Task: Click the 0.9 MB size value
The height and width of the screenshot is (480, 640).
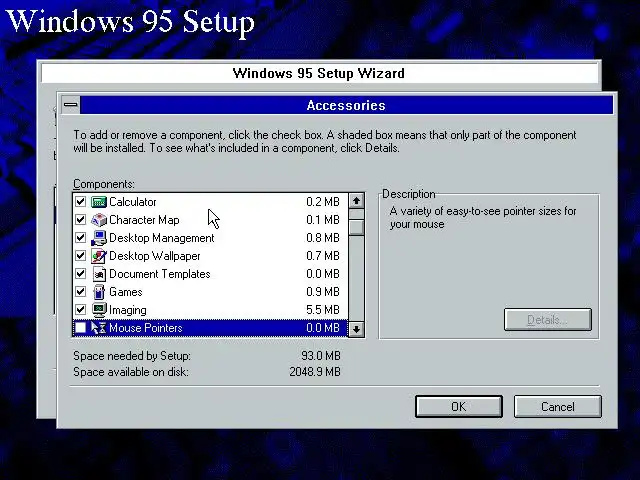Action: (x=323, y=292)
